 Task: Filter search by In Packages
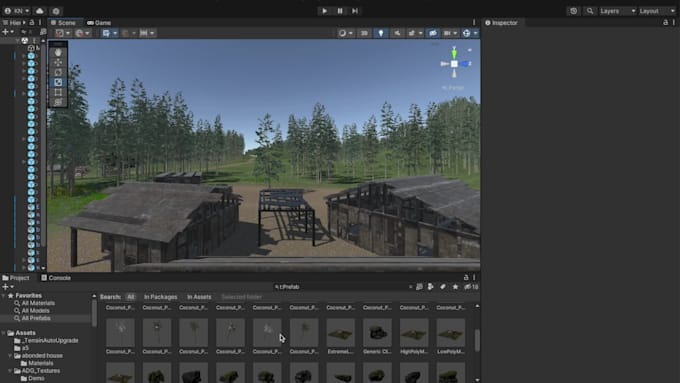point(160,297)
